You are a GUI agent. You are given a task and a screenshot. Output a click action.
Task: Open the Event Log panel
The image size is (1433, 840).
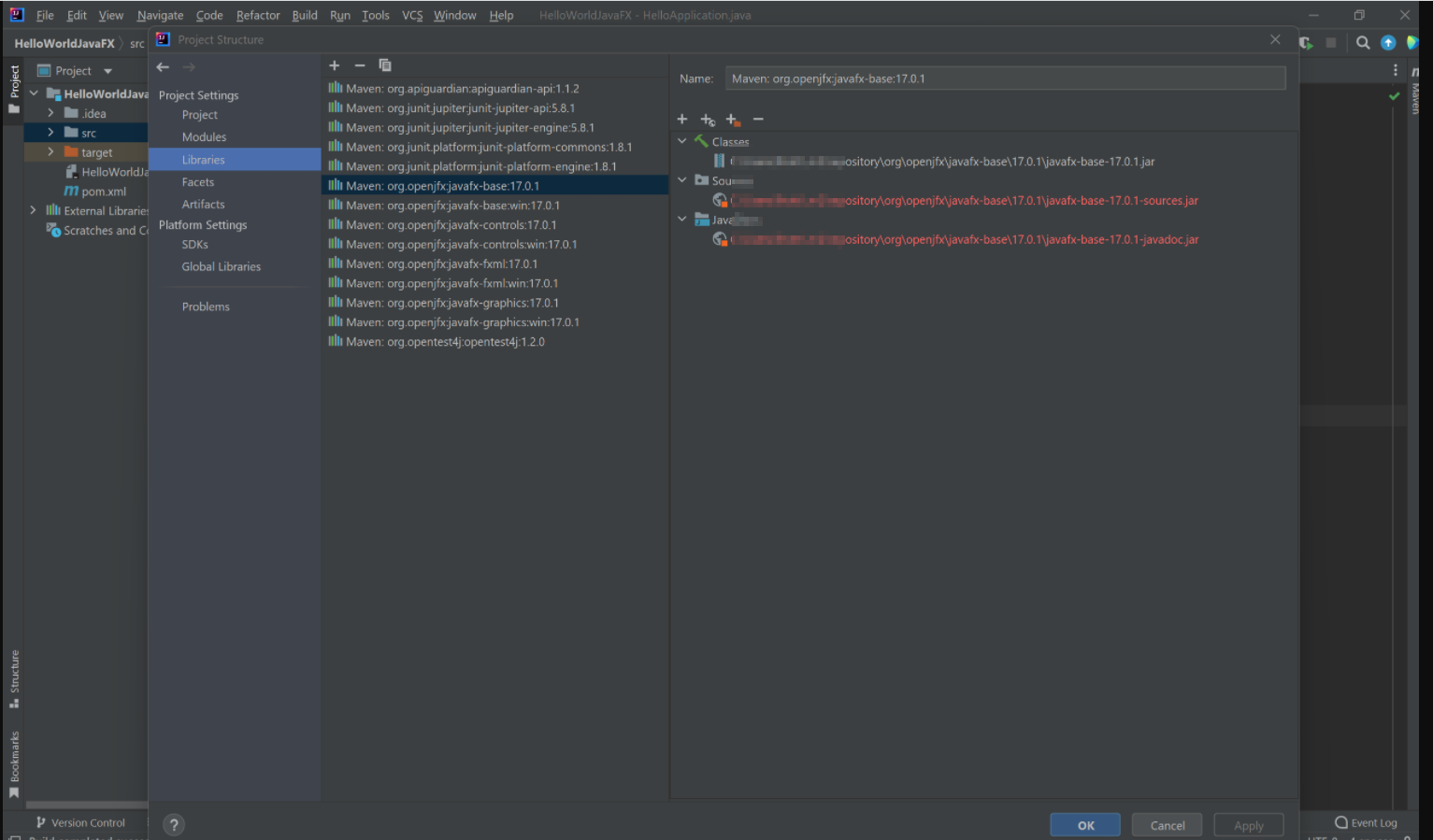(1366, 823)
